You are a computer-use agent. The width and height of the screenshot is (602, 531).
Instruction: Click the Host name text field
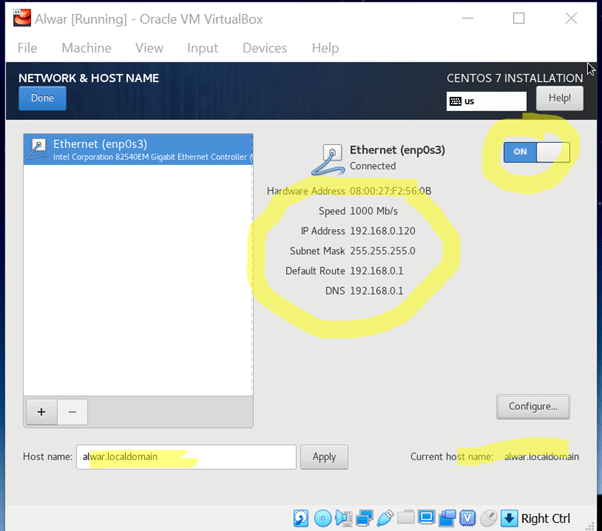tap(186, 456)
